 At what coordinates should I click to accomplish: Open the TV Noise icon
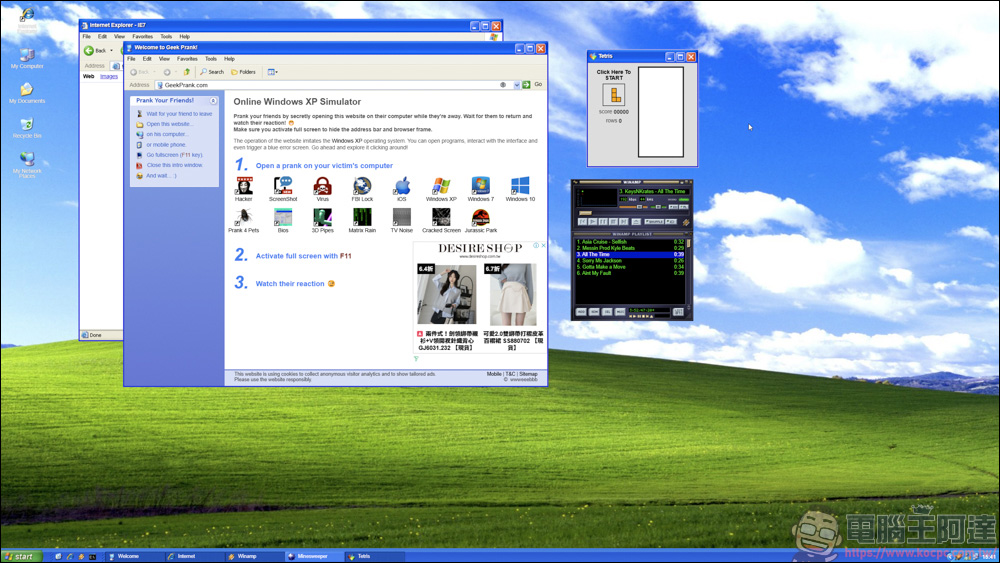pyautogui.click(x=402, y=221)
